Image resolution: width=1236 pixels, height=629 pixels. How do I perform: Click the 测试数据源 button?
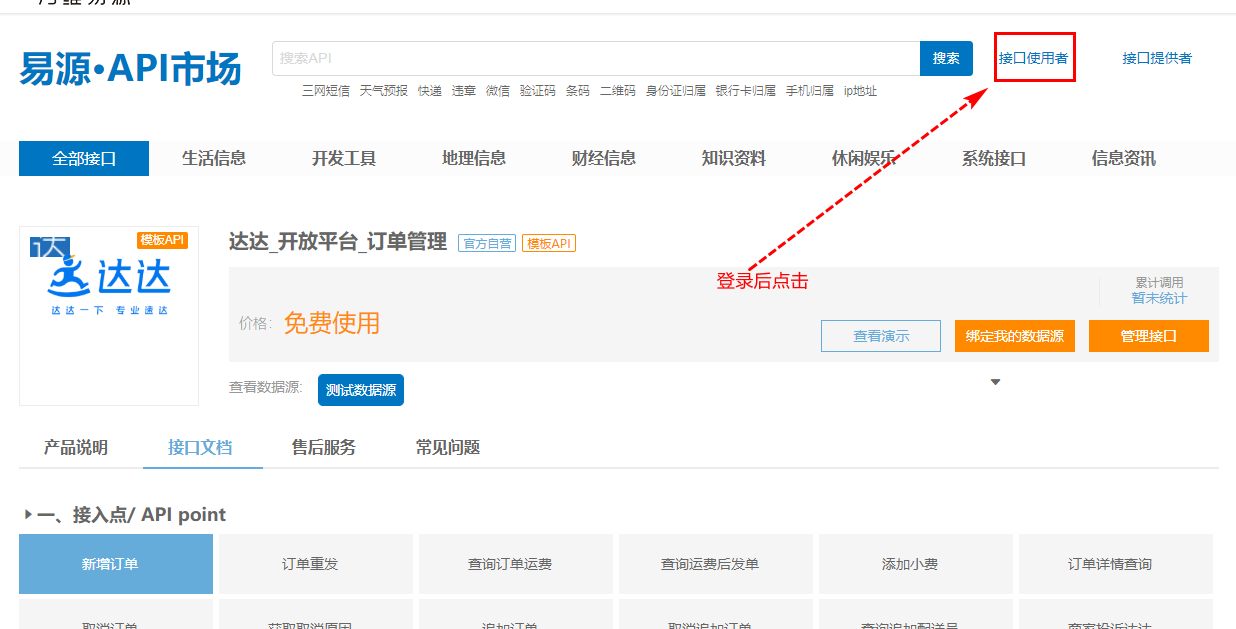[361, 390]
